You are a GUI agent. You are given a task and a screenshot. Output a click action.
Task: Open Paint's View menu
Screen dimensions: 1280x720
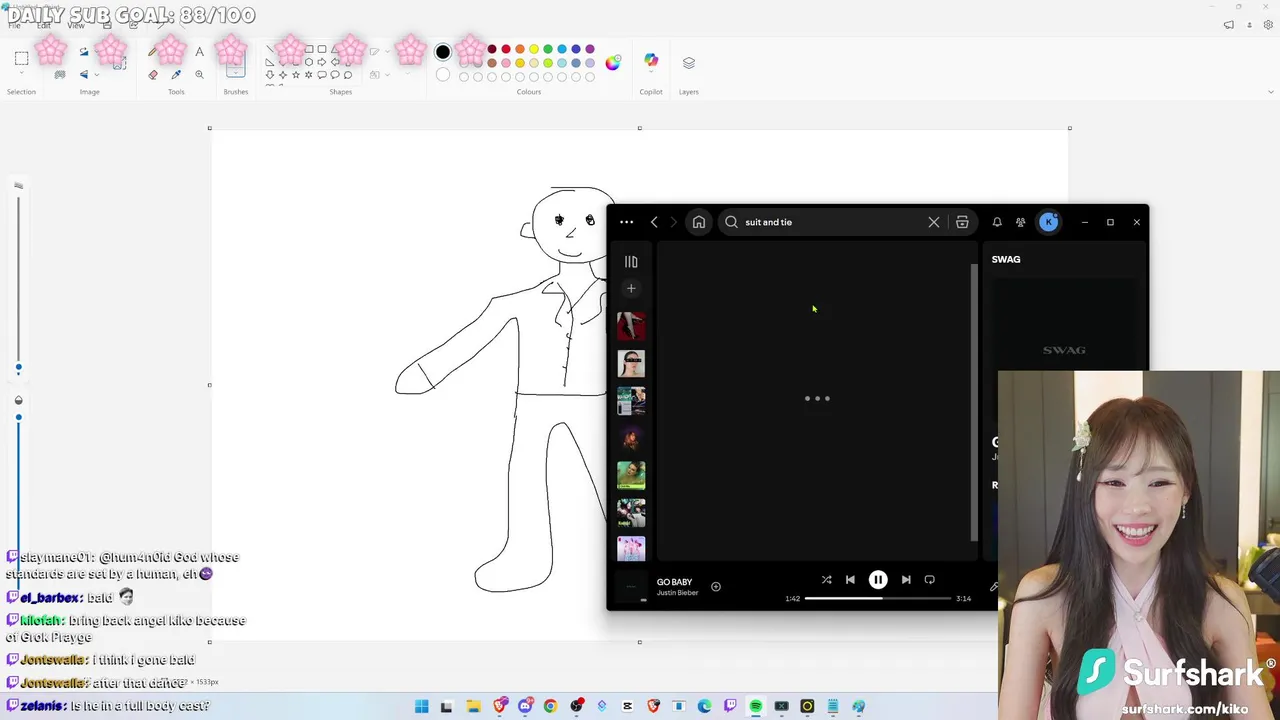[75, 25]
